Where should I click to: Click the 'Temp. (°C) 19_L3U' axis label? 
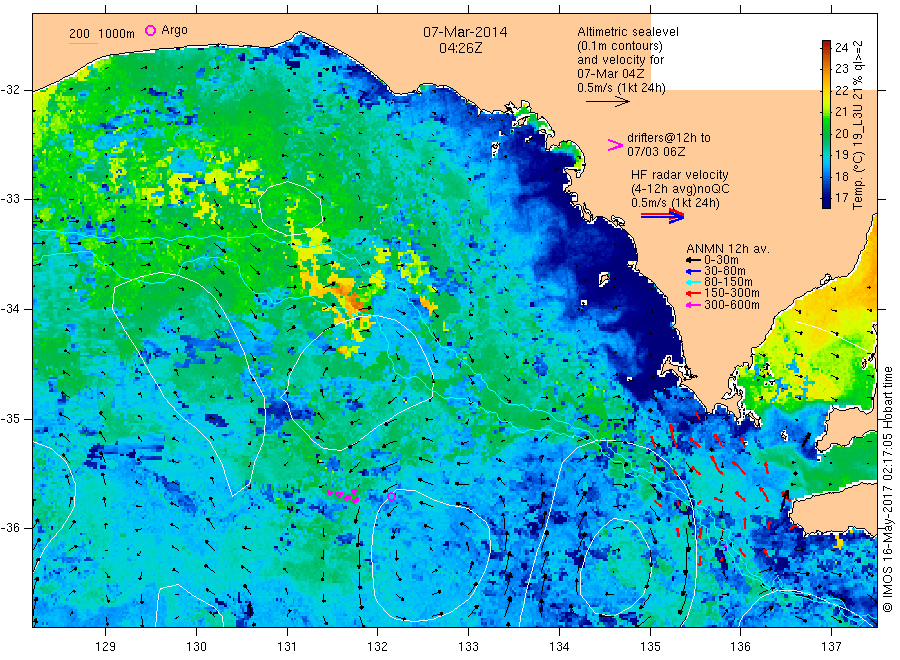[x=858, y=157]
